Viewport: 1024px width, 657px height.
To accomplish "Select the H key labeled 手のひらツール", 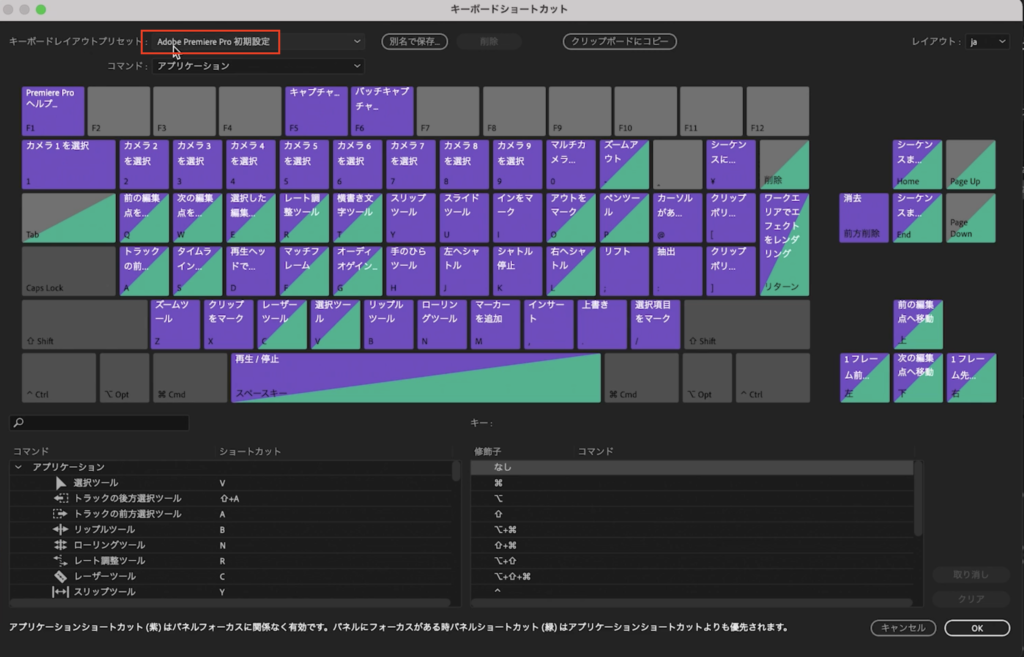I will (411, 270).
